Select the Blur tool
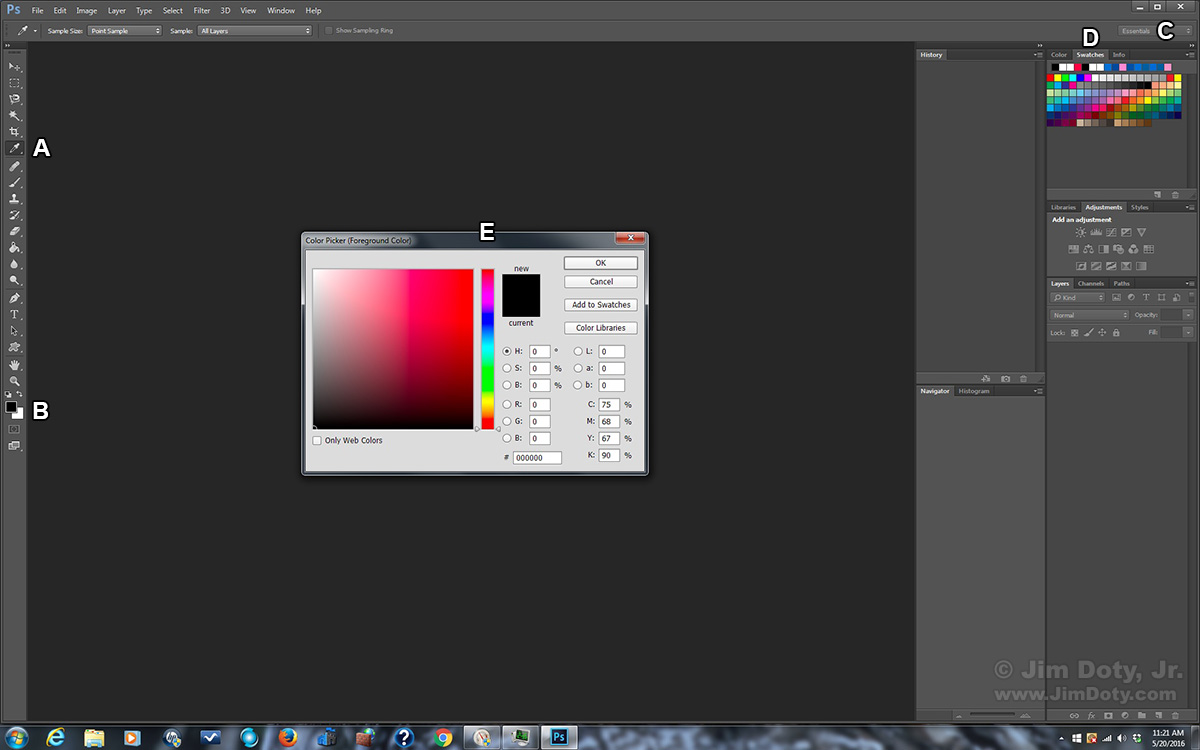 15,264
